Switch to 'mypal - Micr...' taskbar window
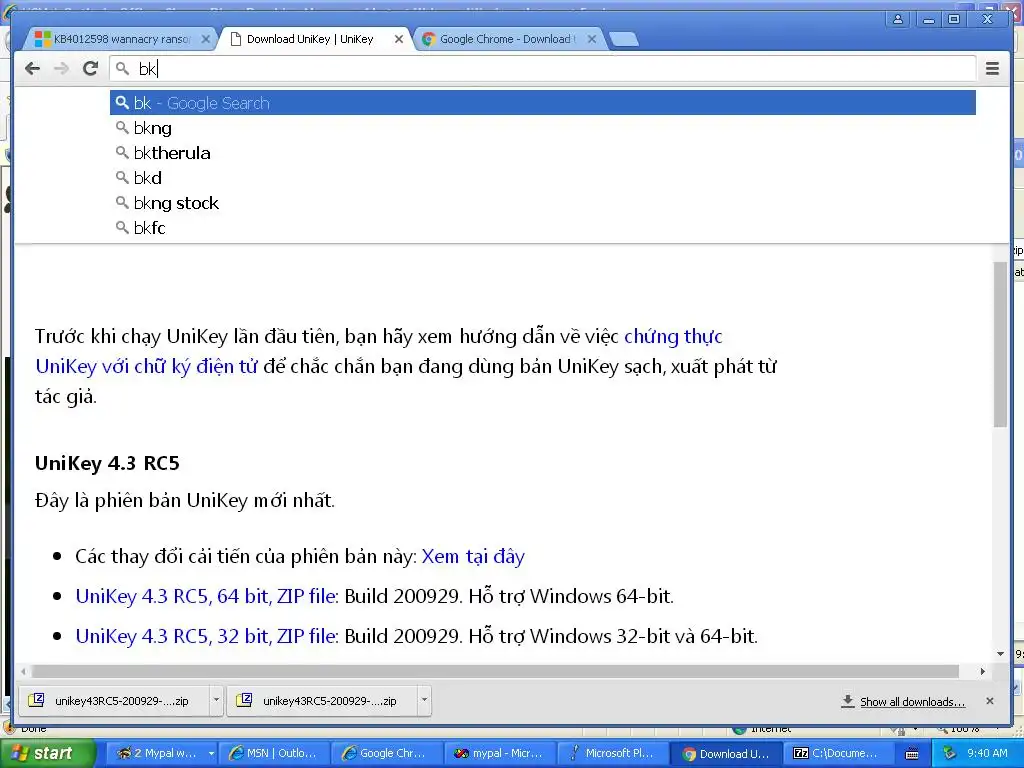The height and width of the screenshot is (768, 1024). tap(499, 754)
